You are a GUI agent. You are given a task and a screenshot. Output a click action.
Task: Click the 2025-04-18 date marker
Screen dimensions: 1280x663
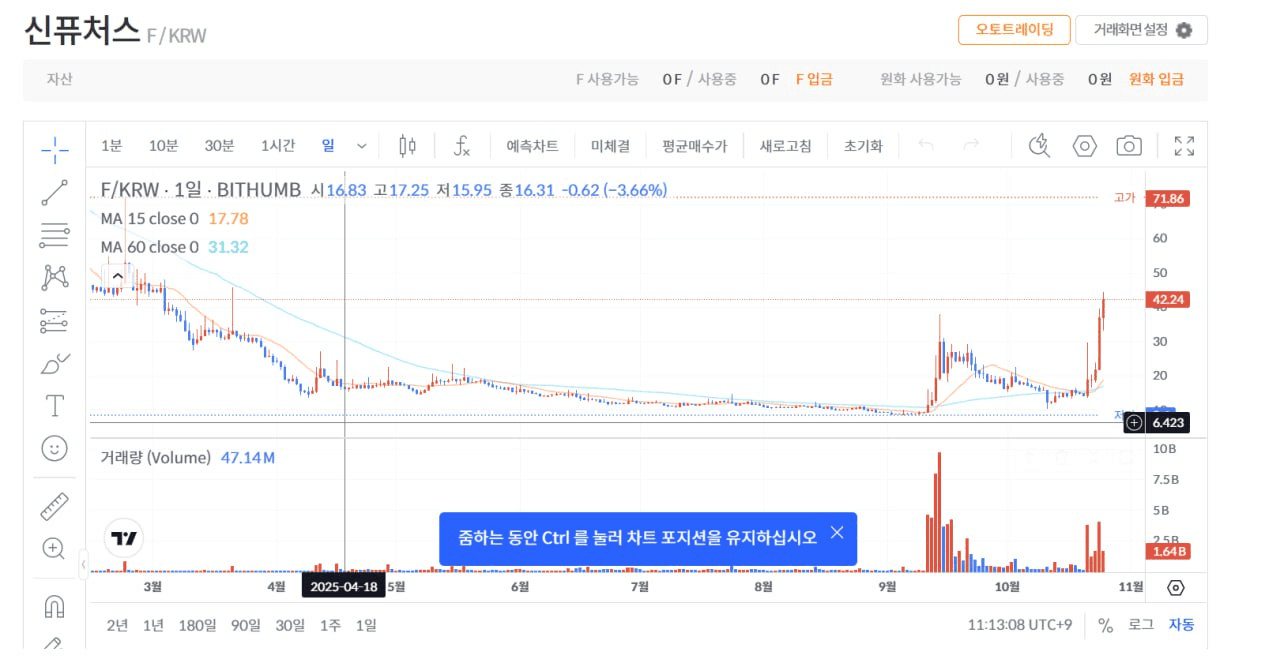pos(344,587)
